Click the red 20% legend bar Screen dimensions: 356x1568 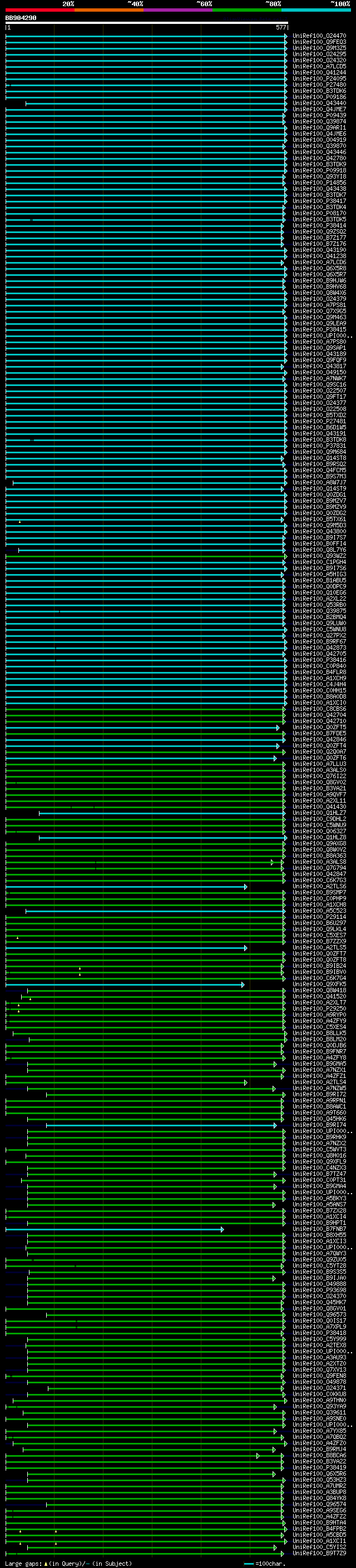[x=39, y=10]
